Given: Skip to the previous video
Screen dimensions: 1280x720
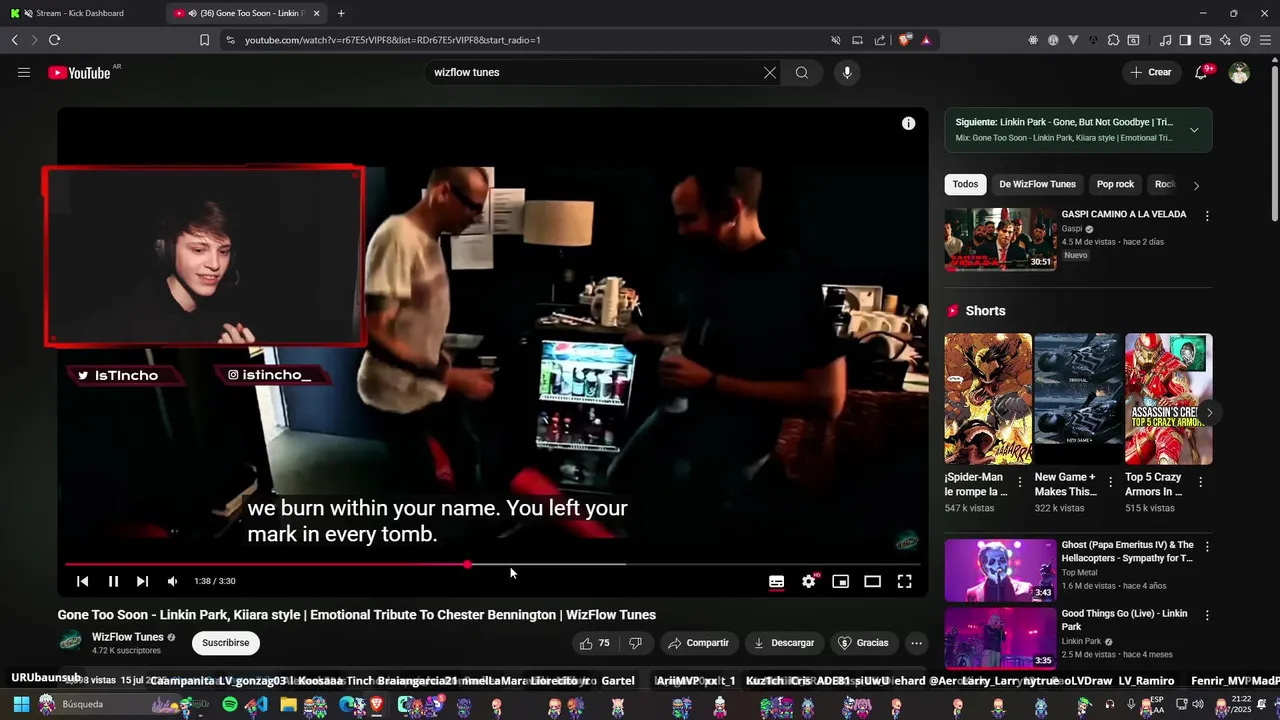Looking at the screenshot, I should click(x=83, y=581).
